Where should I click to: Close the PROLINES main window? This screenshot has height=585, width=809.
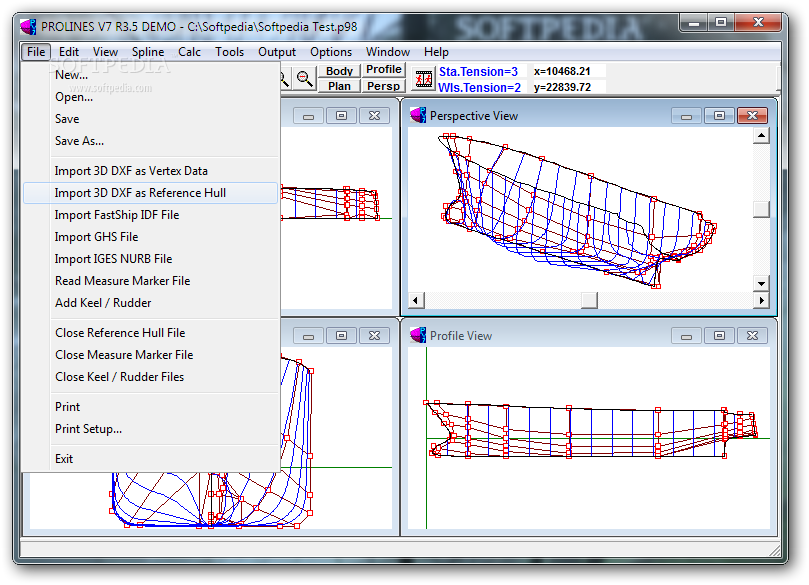click(x=757, y=23)
